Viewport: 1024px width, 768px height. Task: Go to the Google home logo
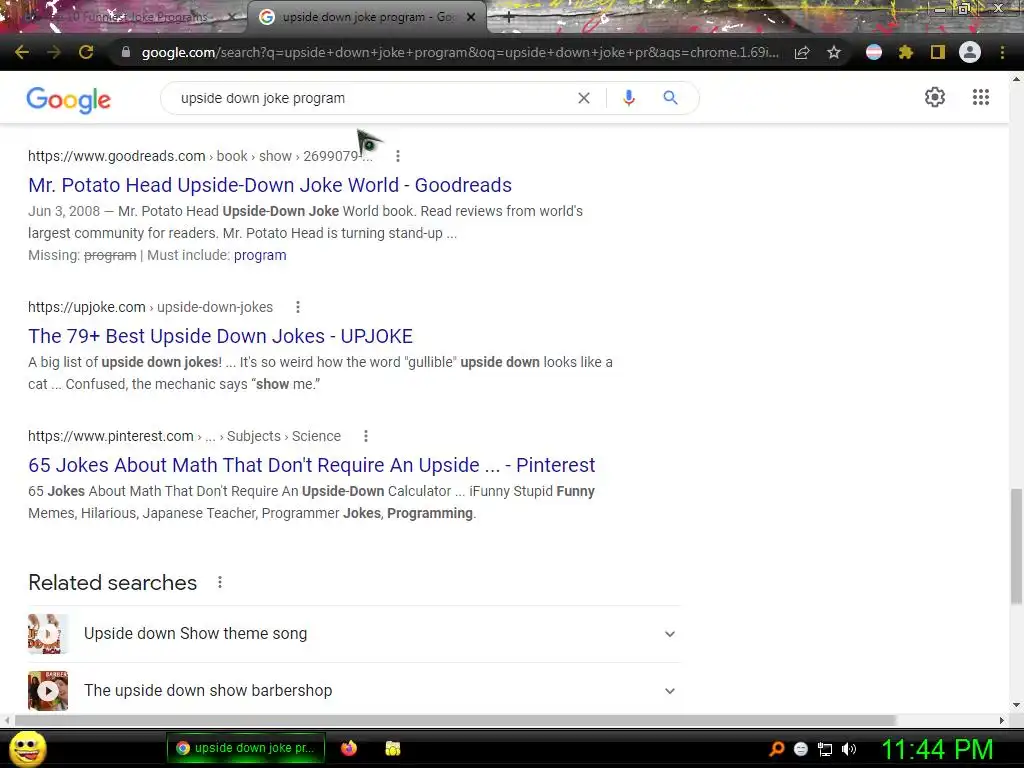pos(69,99)
